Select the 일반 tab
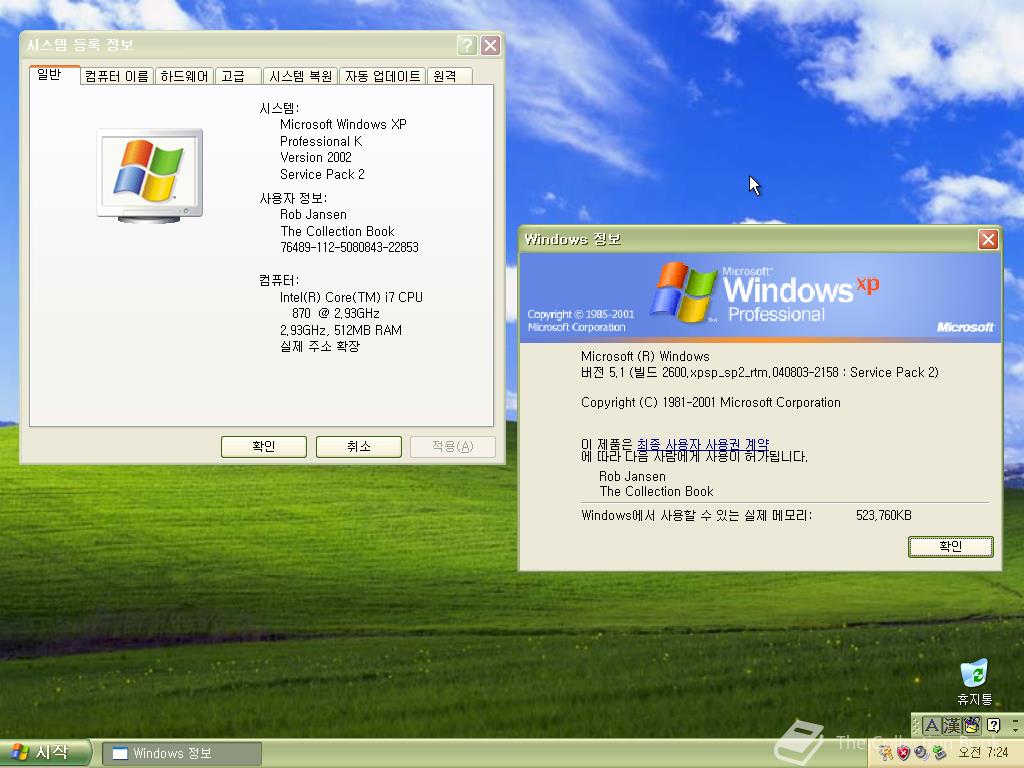 [55, 75]
